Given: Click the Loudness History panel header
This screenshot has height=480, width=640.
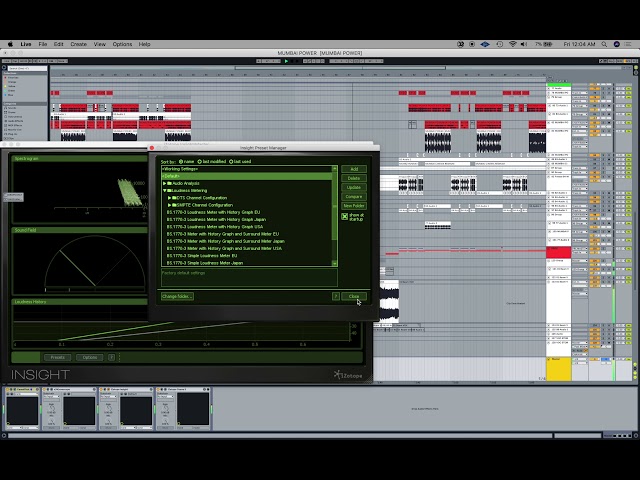Looking at the screenshot, I should pyautogui.click(x=80, y=302).
